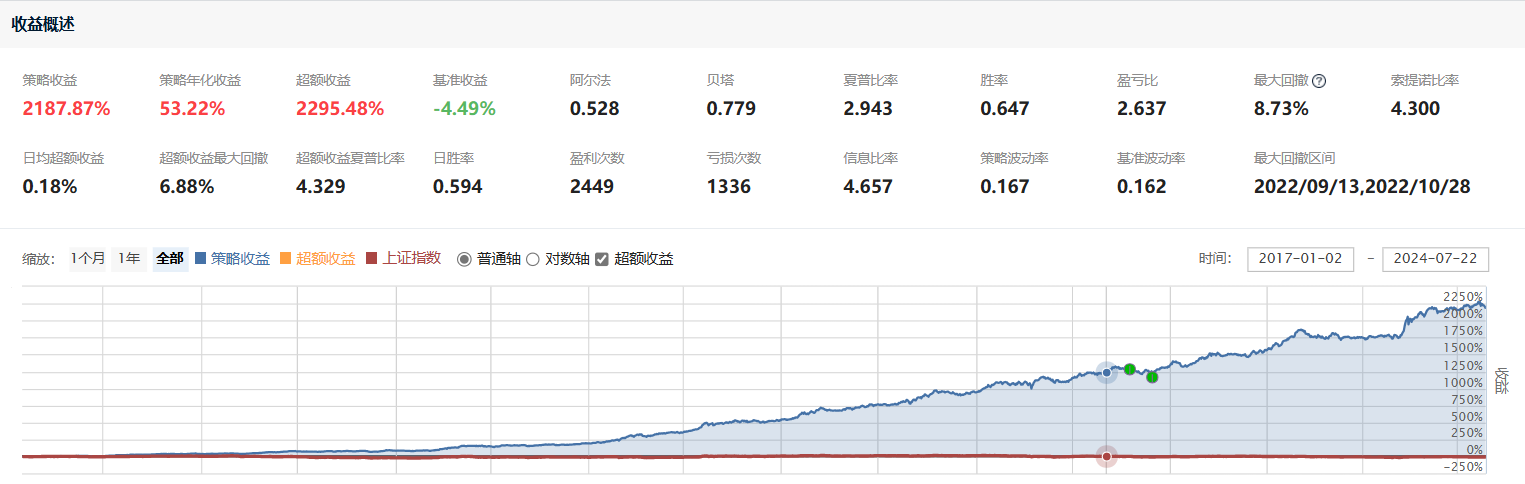Image resolution: width=1525 pixels, height=484 pixels.
Task: Click the 策略收益 value 2187.87%
Action: 66,108
